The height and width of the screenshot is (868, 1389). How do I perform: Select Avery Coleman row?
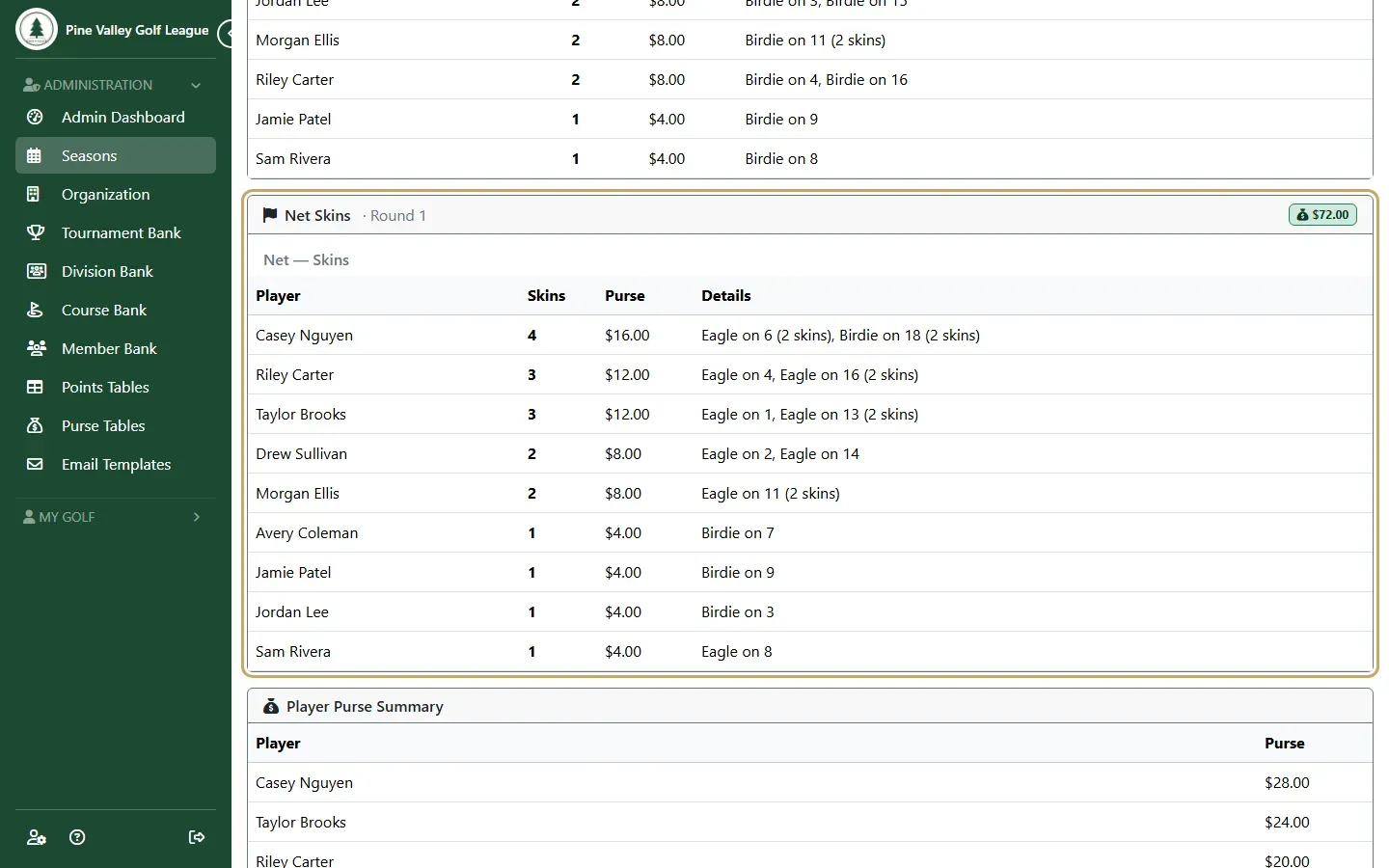(810, 532)
